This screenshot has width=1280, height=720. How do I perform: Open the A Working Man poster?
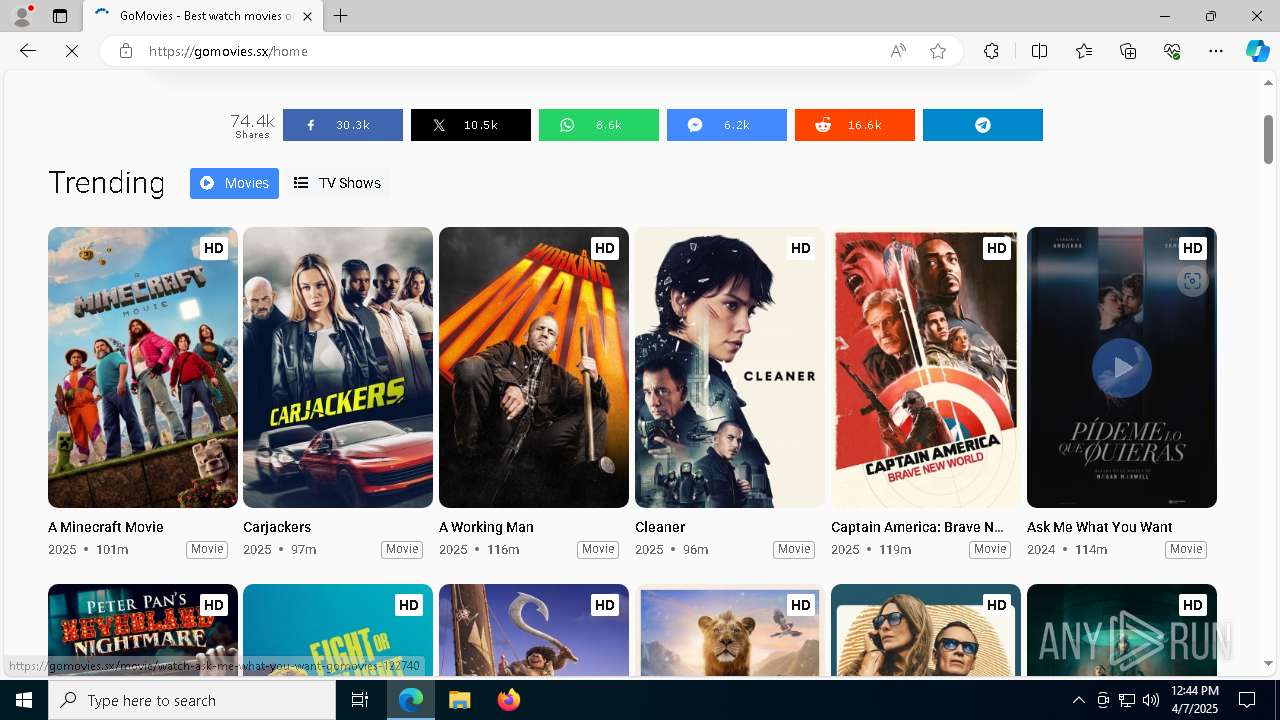[x=534, y=367]
